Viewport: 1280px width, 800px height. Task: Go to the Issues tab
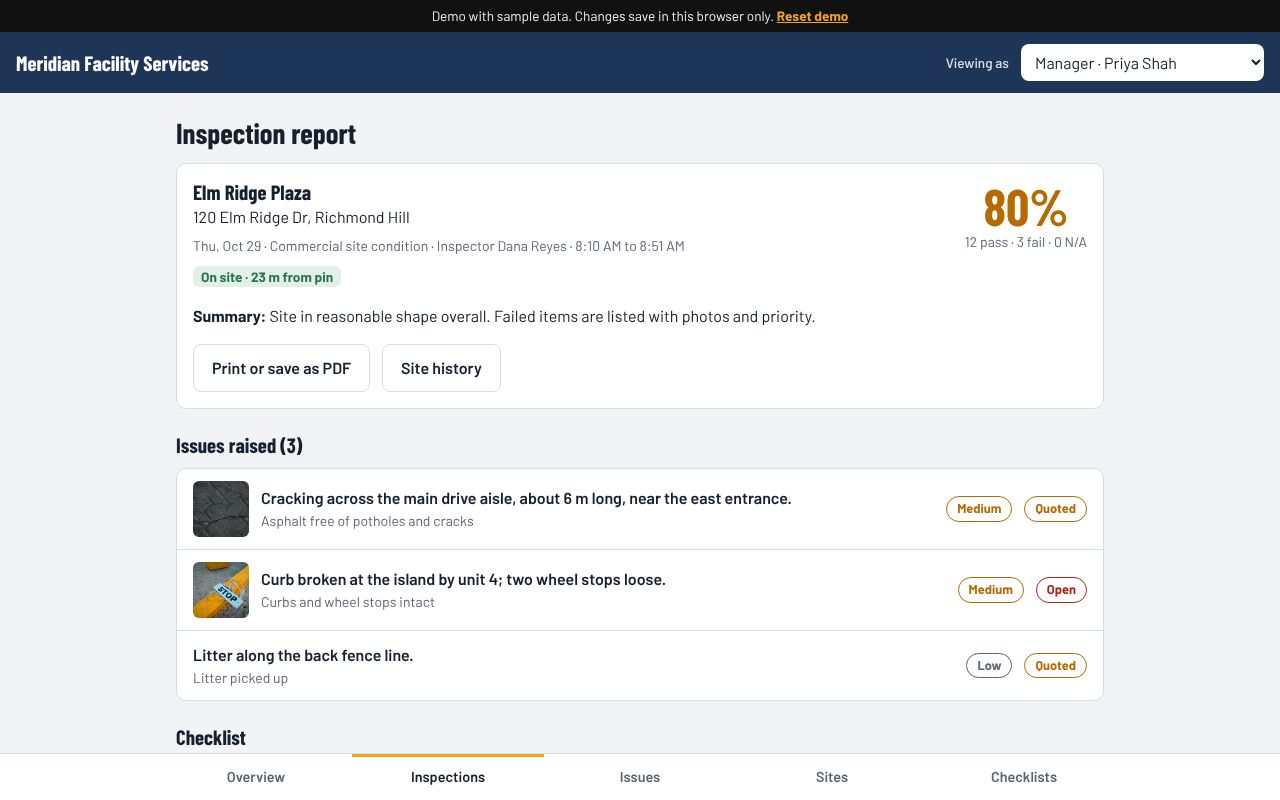[x=640, y=777]
